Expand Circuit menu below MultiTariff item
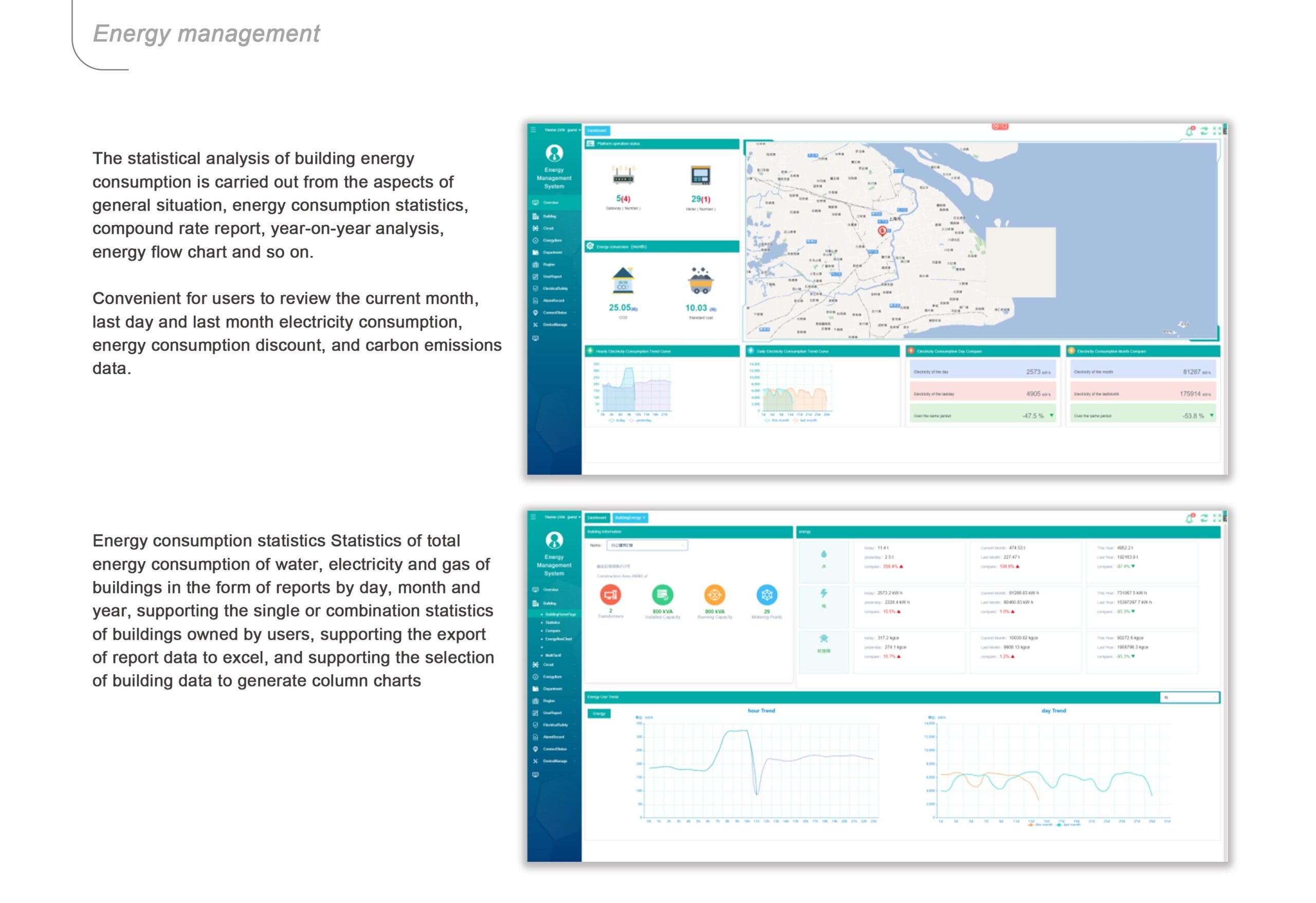 [548, 665]
